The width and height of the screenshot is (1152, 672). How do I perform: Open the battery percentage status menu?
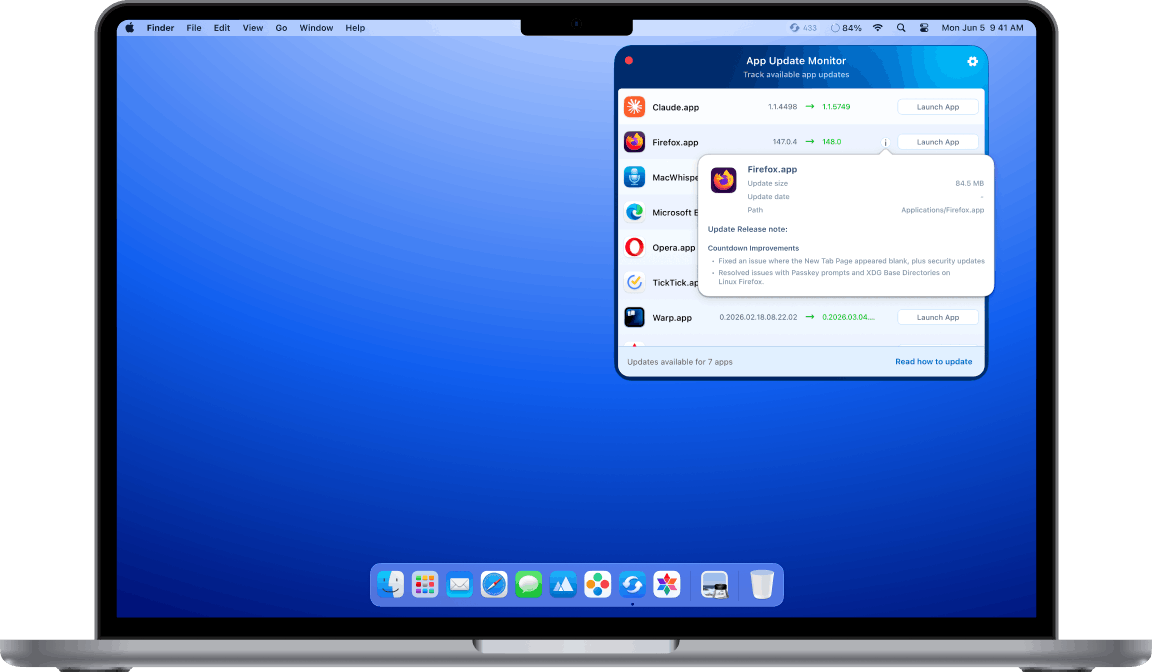[x=845, y=28]
